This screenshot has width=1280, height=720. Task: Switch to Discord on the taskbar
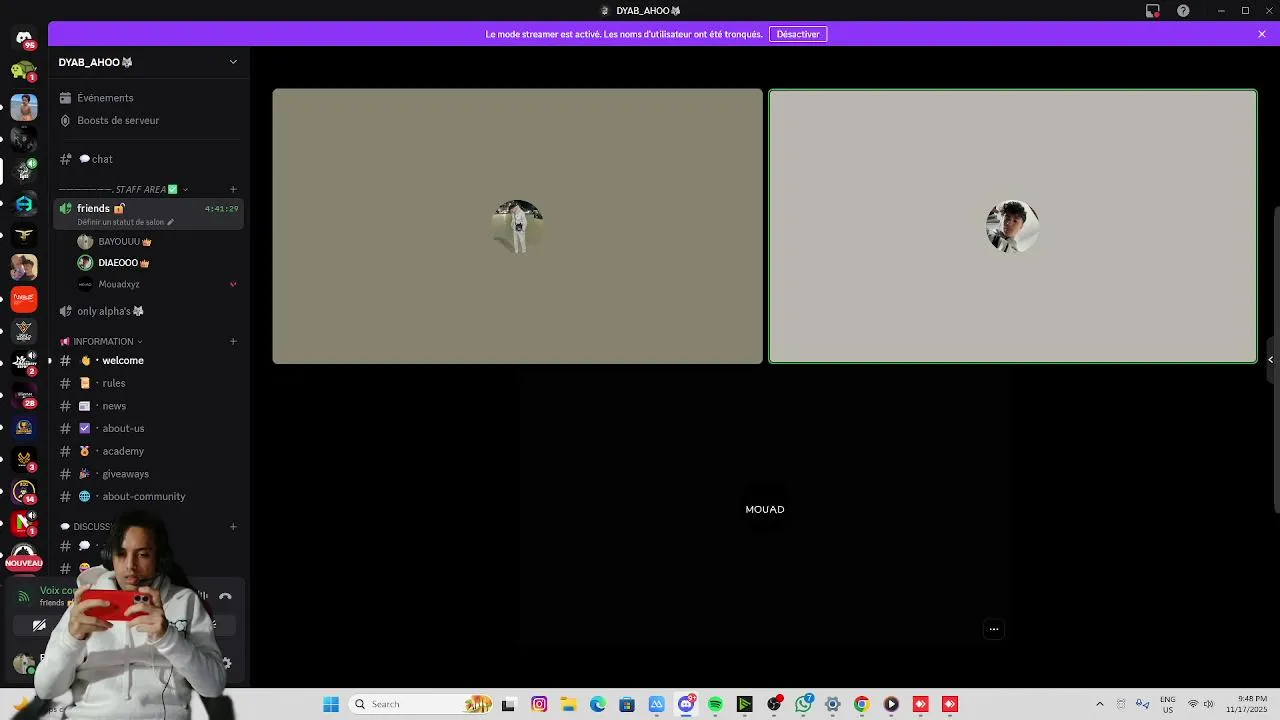click(686, 704)
